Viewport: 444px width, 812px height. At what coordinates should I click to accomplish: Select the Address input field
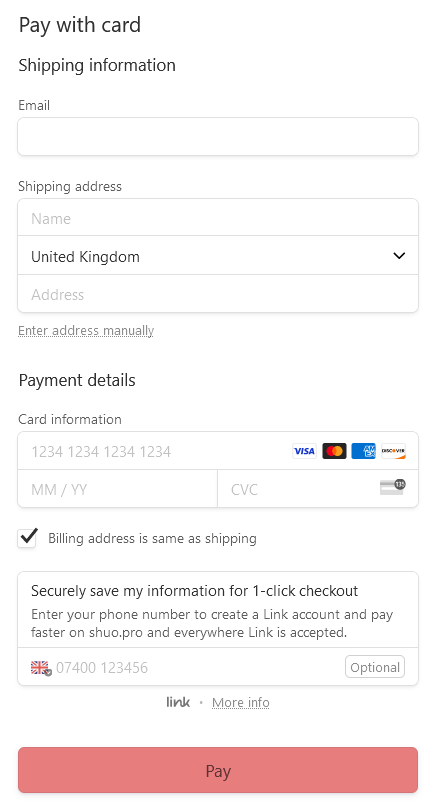[218, 294]
